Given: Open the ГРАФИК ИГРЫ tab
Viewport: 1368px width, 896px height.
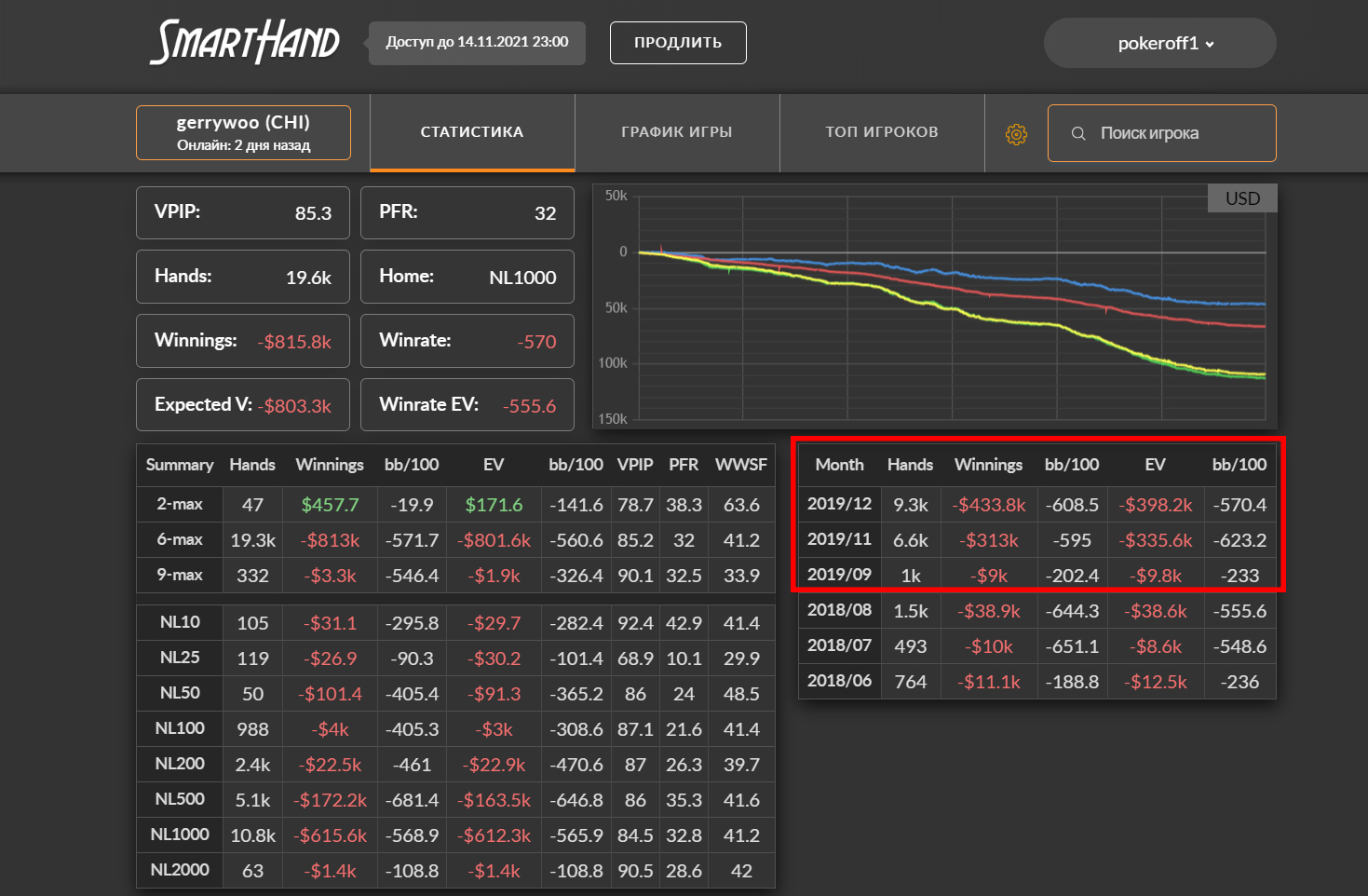Looking at the screenshot, I should pos(677,132).
